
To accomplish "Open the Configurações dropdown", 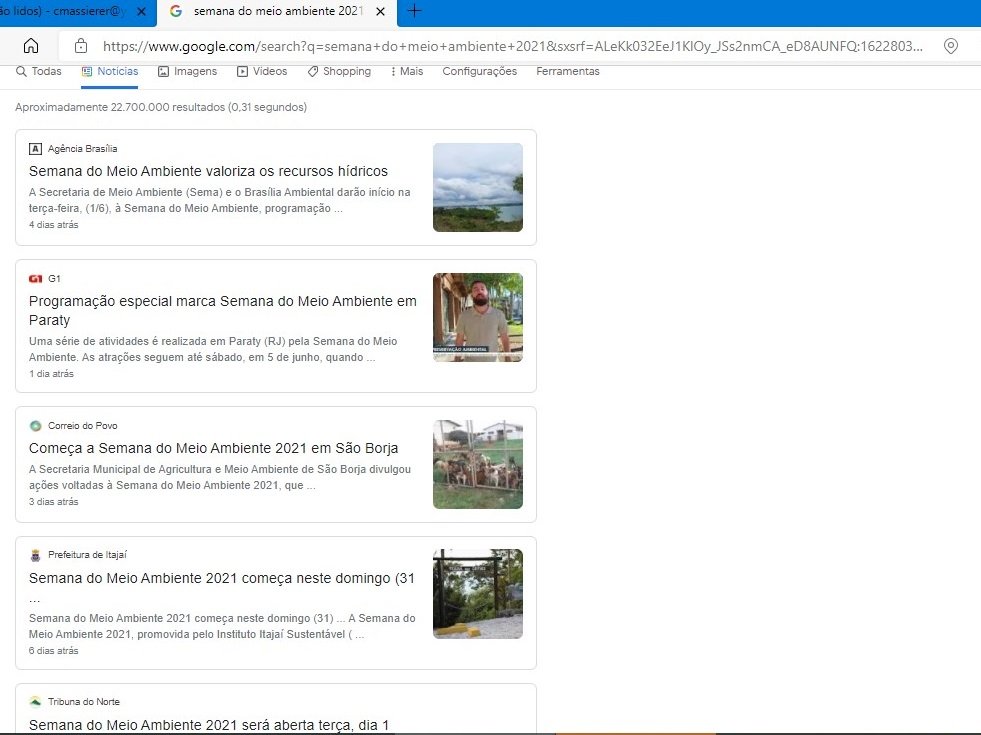I will pos(479,71).
